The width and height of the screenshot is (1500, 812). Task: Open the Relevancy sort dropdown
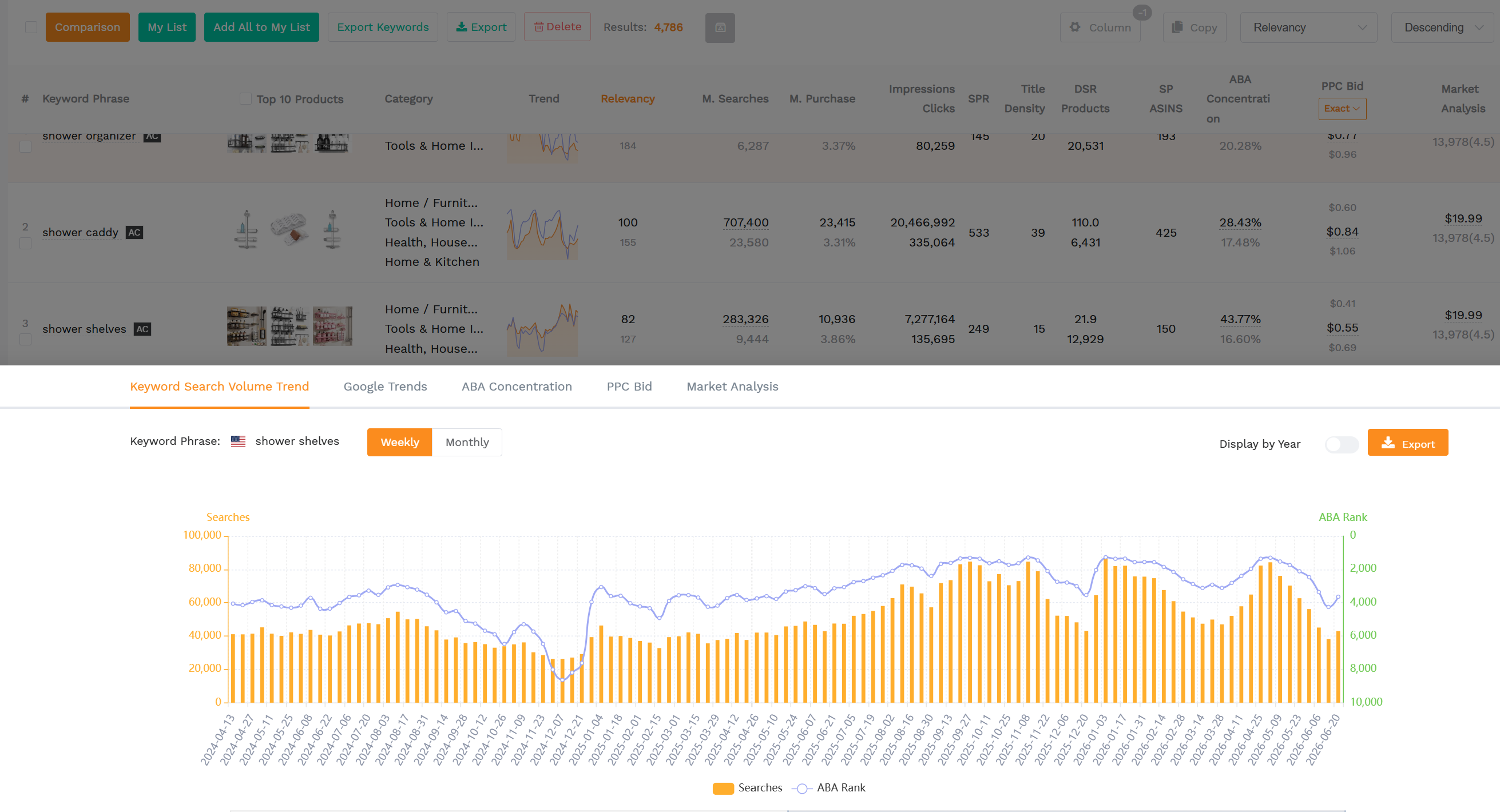pyautogui.click(x=1308, y=27)
